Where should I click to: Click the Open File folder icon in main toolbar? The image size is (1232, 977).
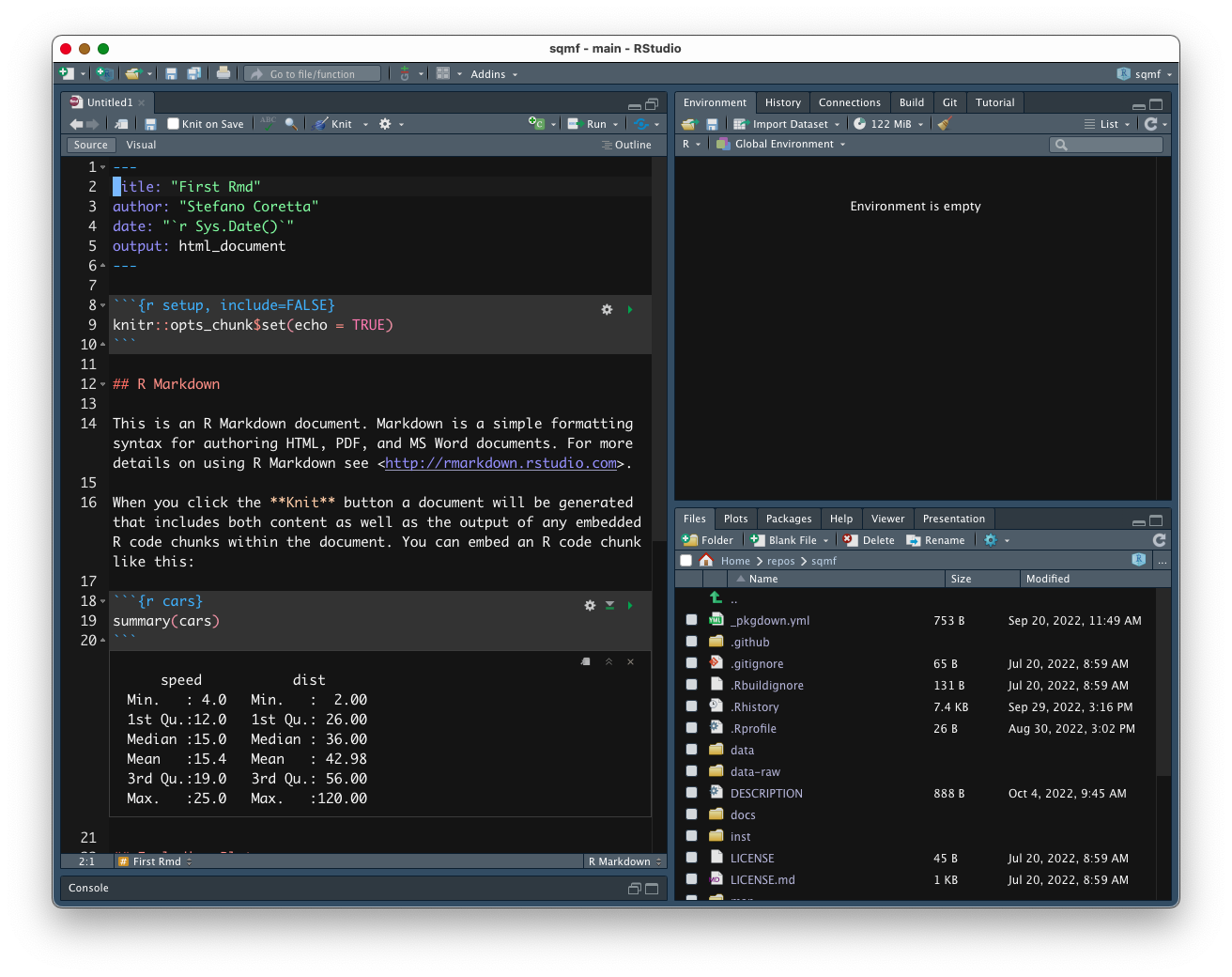[x=133, y=73]
